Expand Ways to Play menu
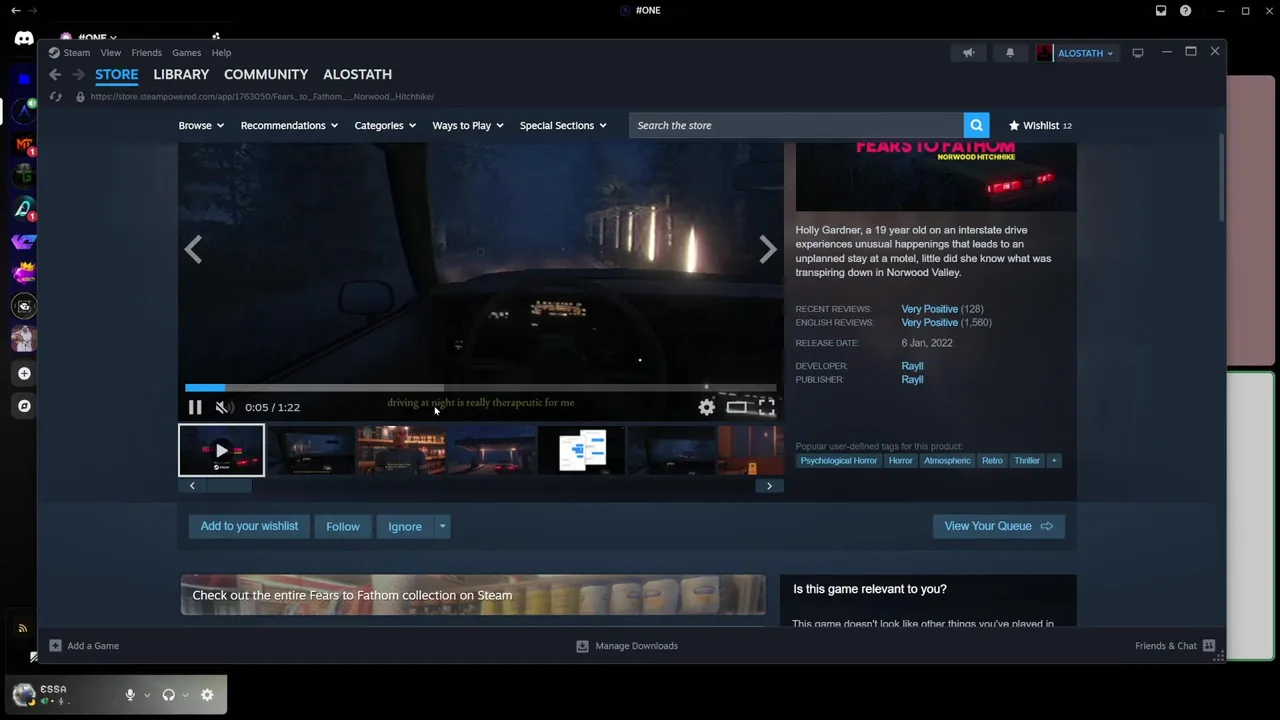The width and height of the screenshot is (1280, 720). tap(468, 125)
